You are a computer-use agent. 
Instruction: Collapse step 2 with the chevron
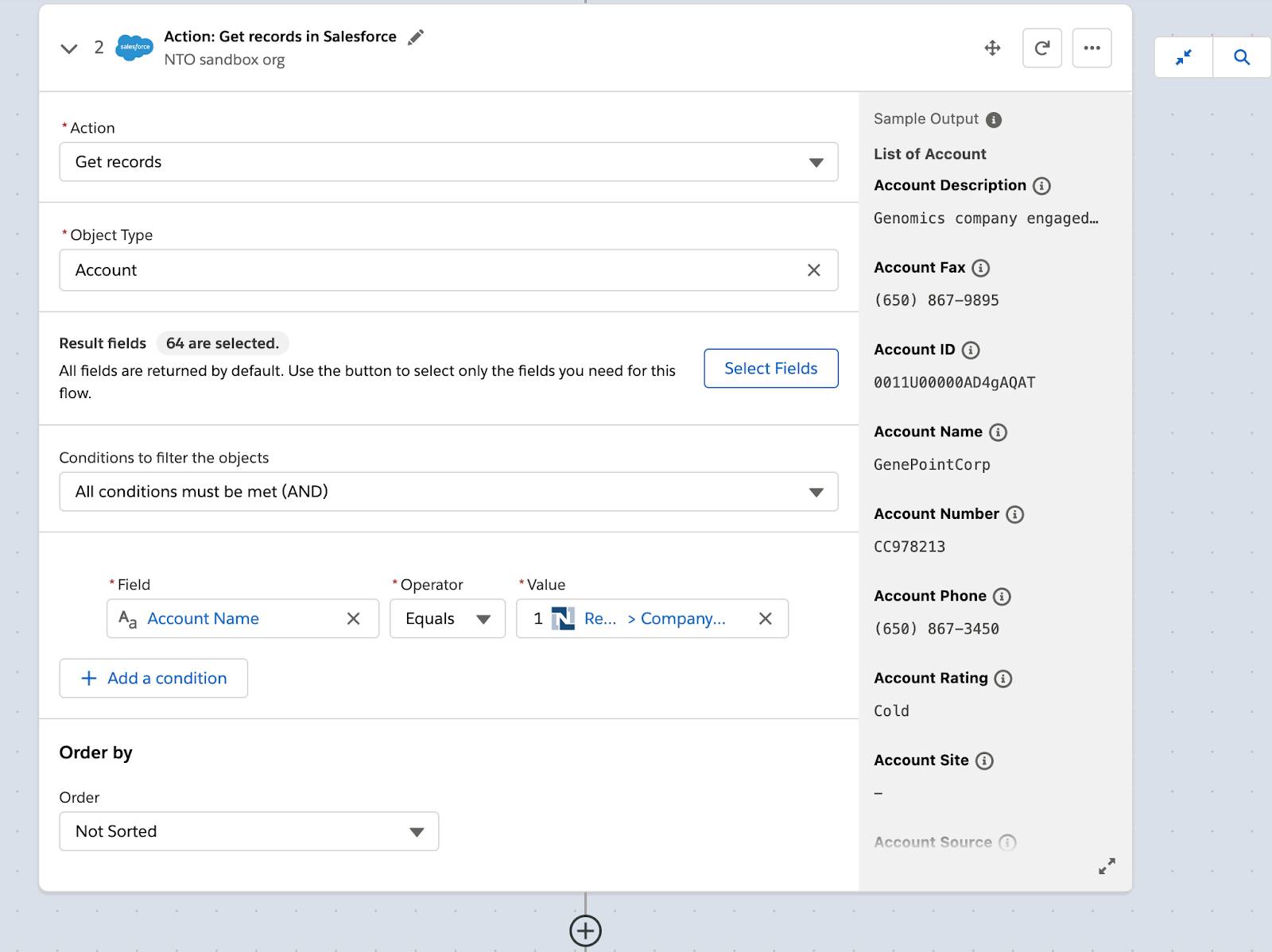(x=69, y=48)
